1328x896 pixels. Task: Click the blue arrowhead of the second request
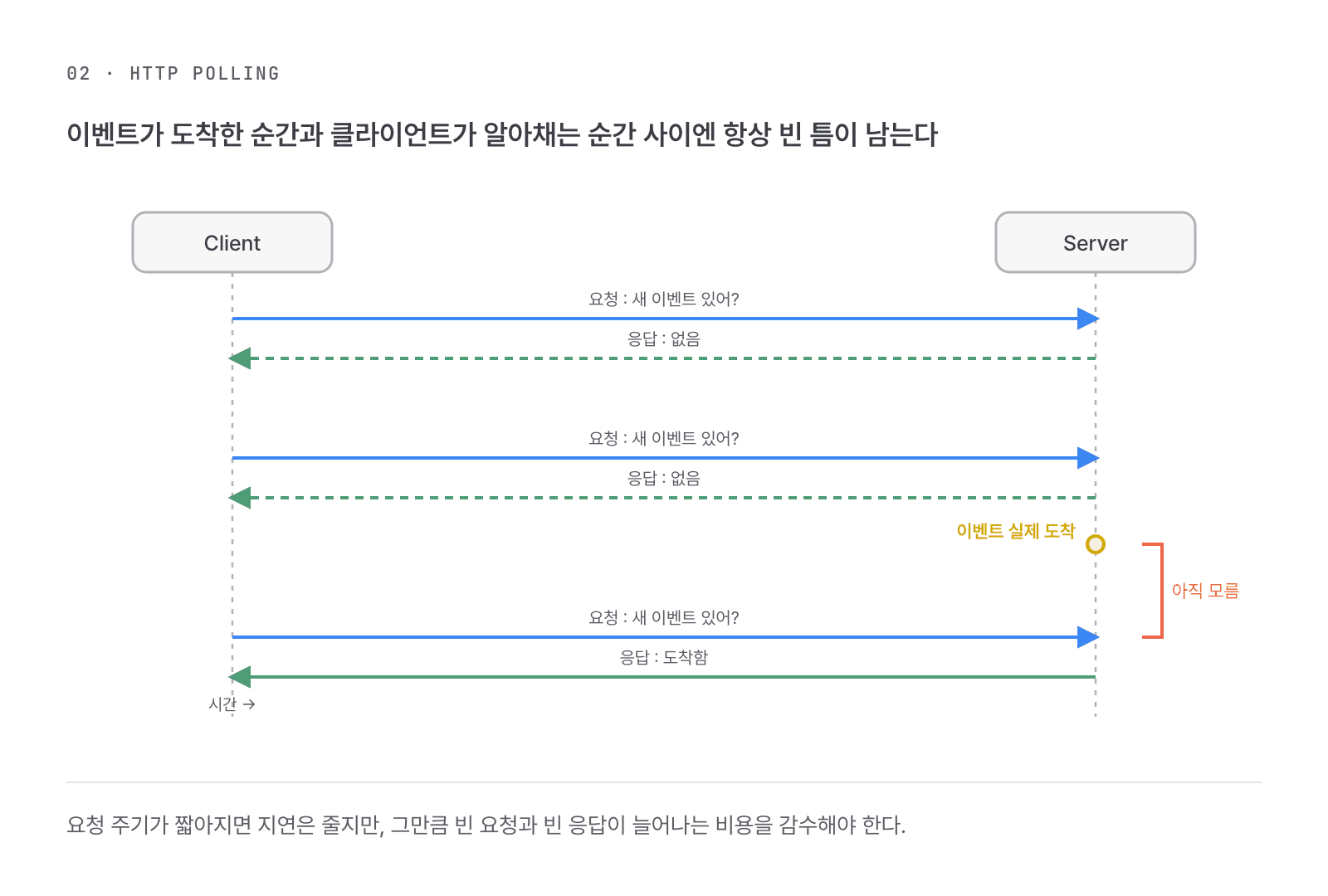pos(1088,458)
